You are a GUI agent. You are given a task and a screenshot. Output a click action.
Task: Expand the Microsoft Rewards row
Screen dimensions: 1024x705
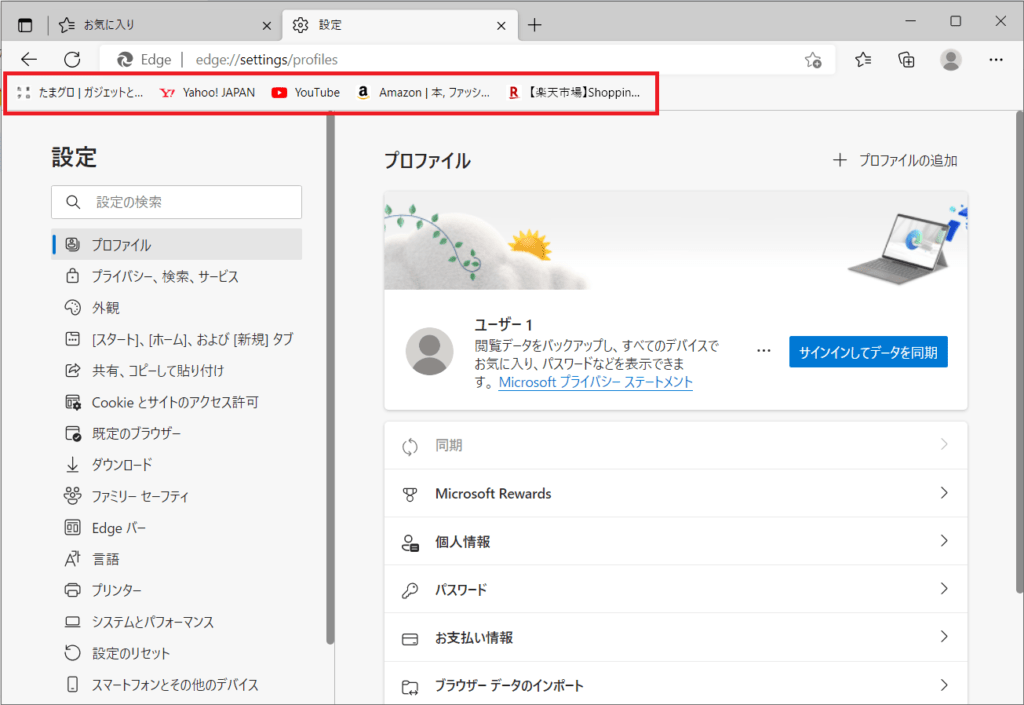[x=675, y=494]
